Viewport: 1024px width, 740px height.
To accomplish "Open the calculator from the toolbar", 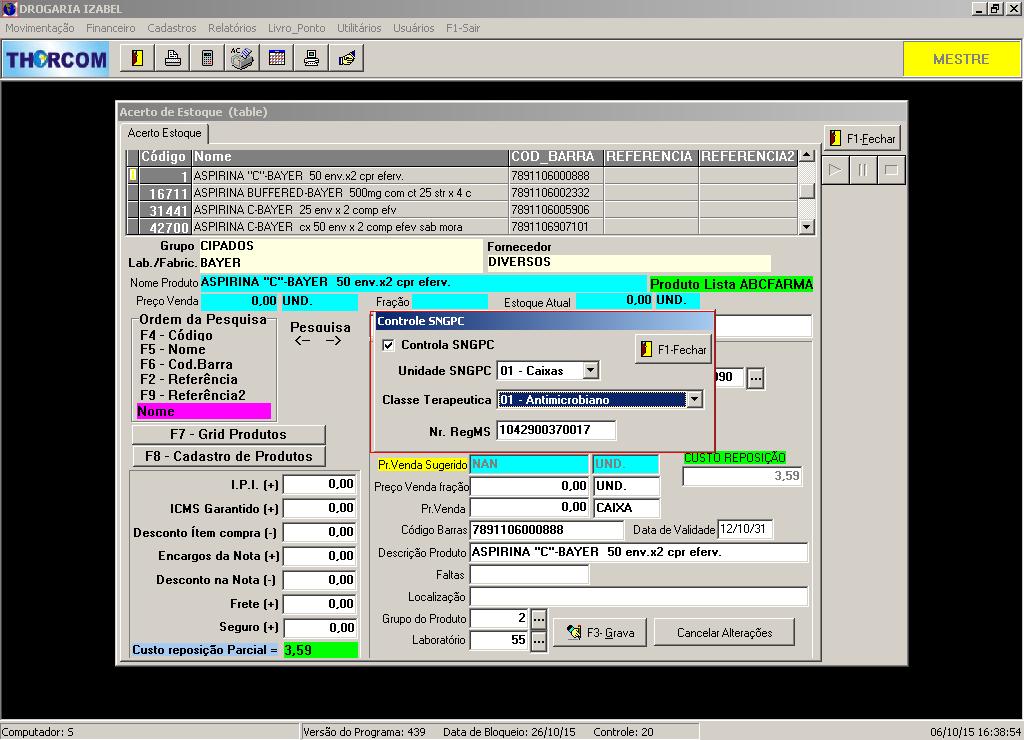I will coord(207,58).
